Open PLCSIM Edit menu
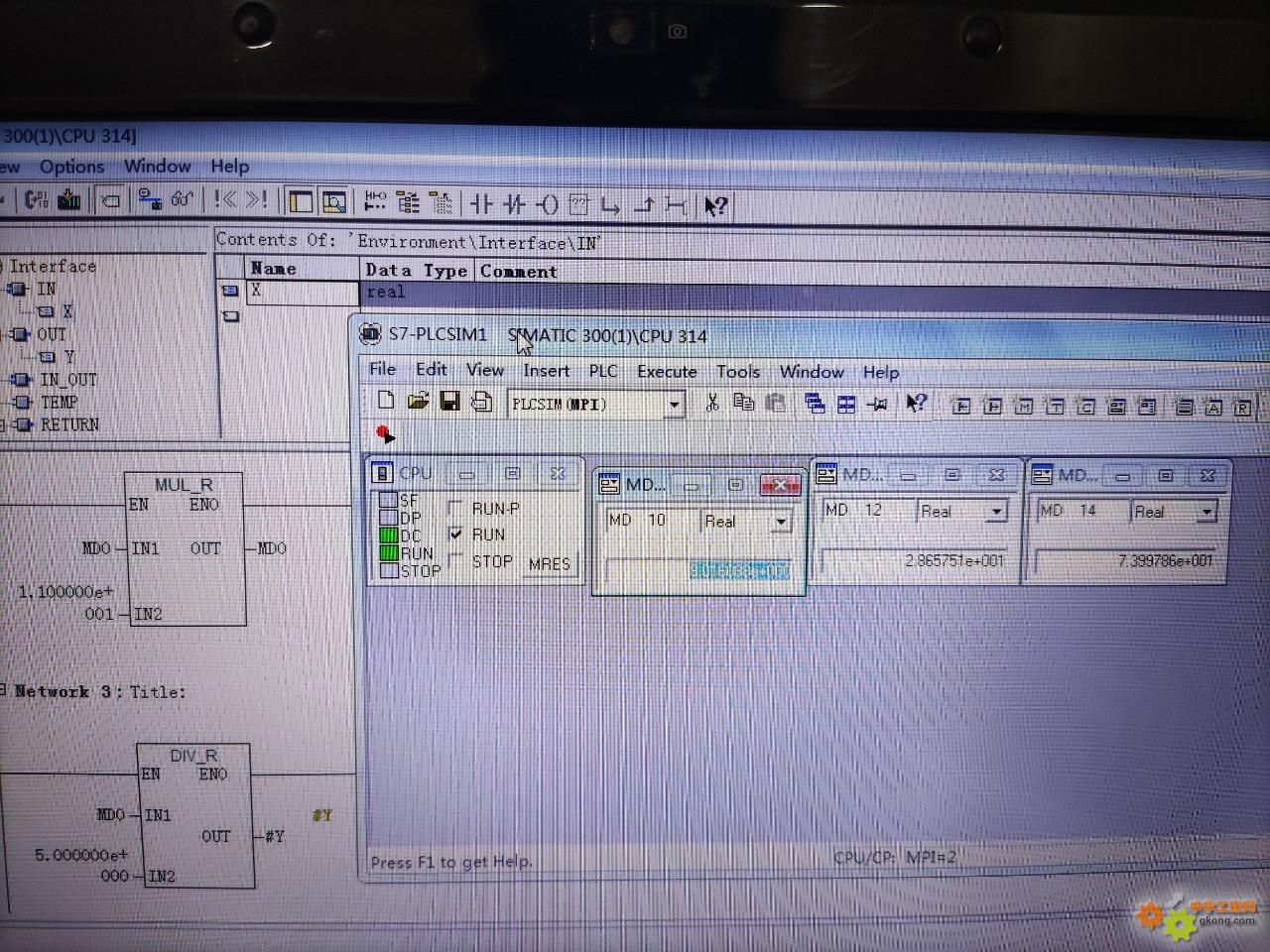 pyautogui.click(x=432, y=369)
